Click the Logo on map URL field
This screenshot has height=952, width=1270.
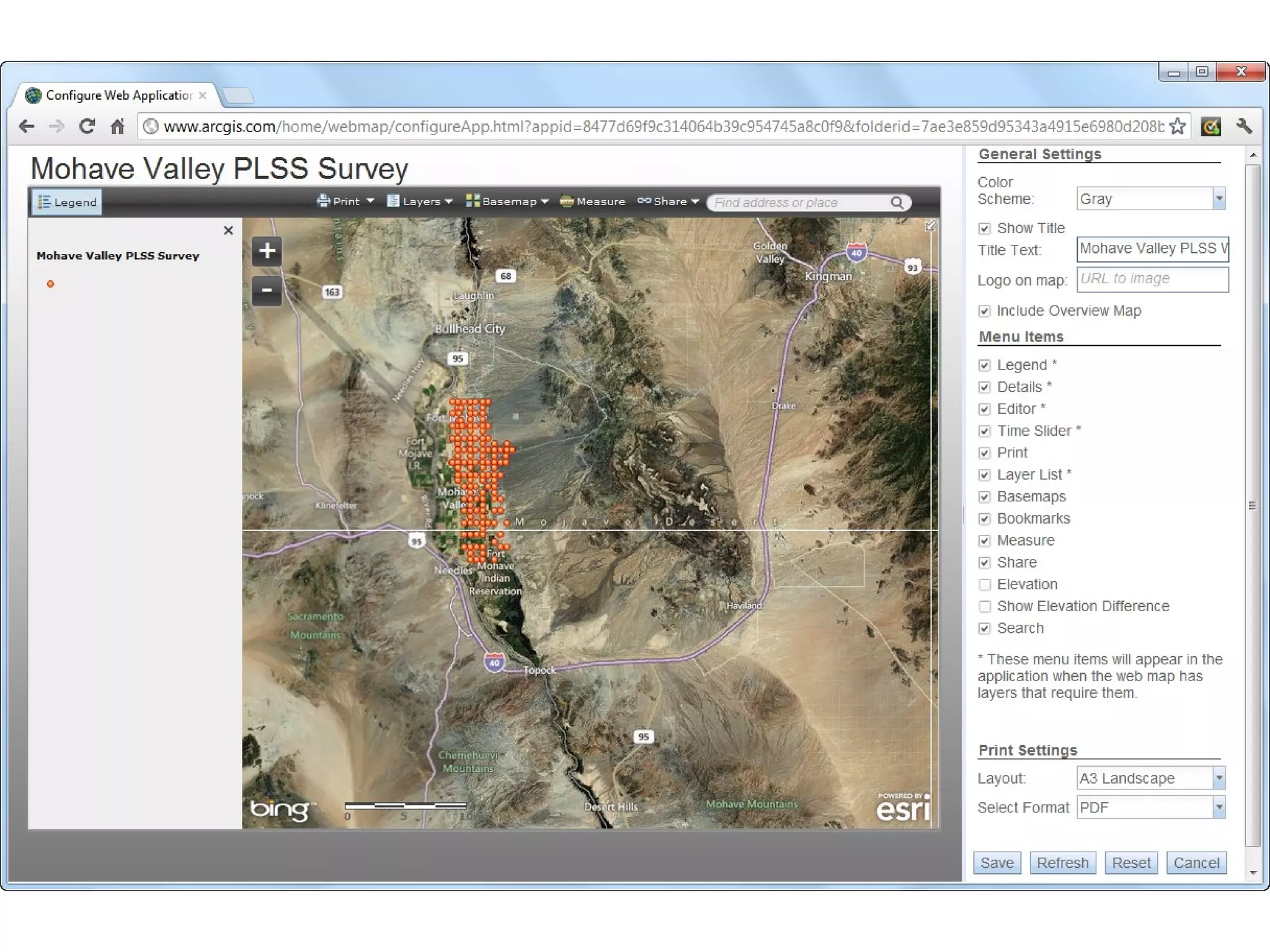click(x=1152, y=279)
